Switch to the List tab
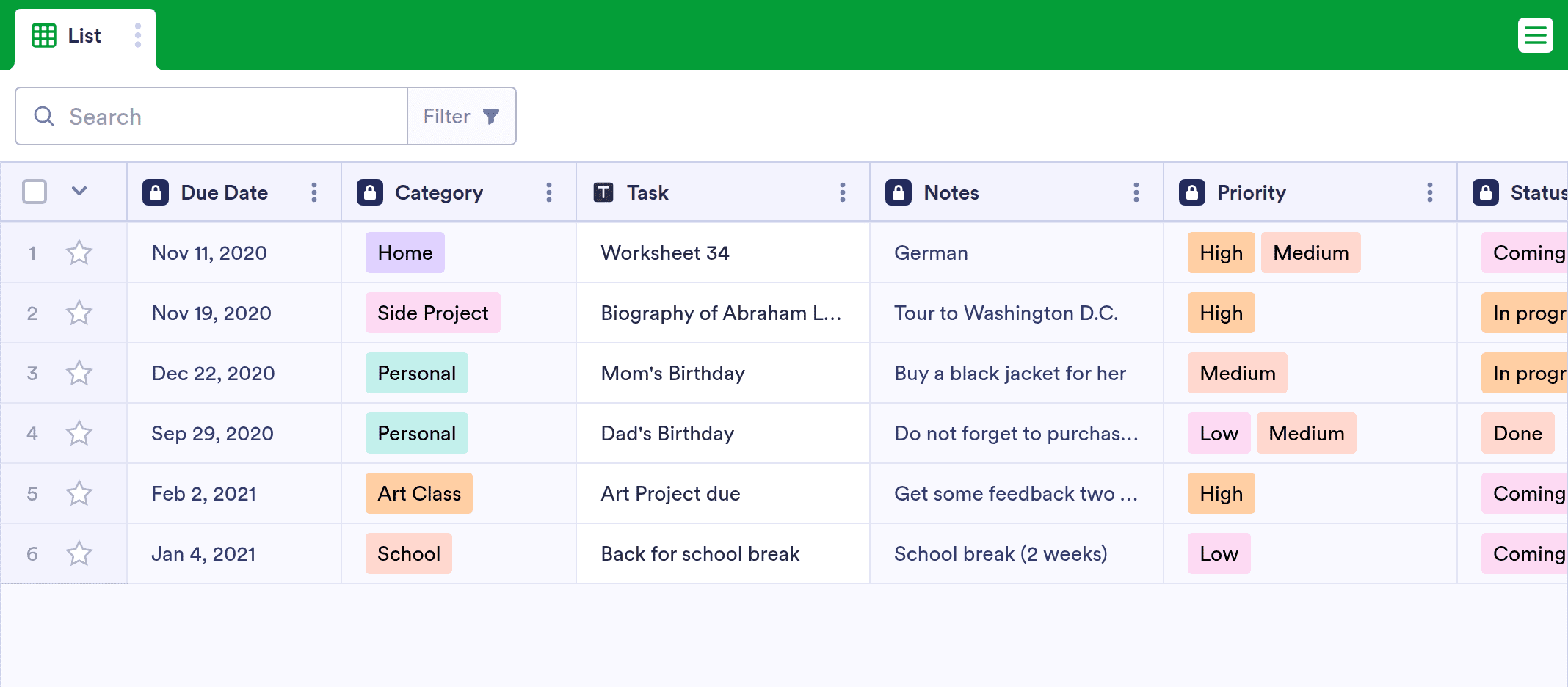This screenshot has height=687, width=1568. pyautogui.click(x=85, y=37)
